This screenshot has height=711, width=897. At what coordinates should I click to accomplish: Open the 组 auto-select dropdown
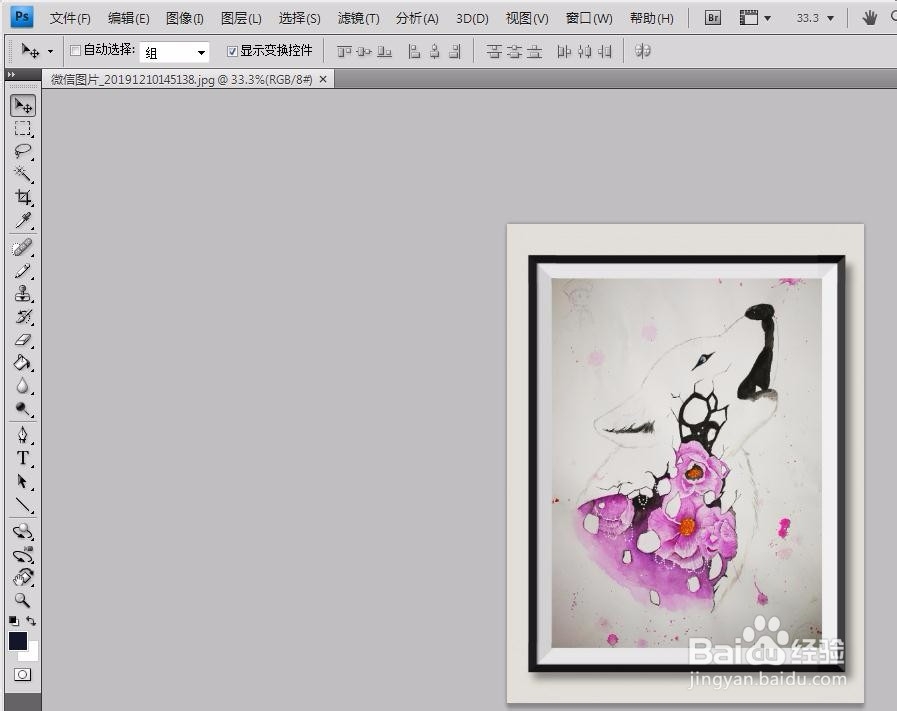click(x=174, y=53)
